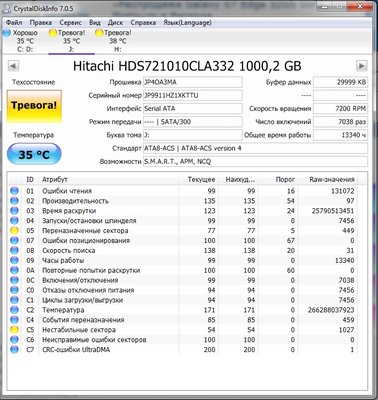Click the CrystalDiskInfo title bar app icon
The width and height of the screenshot is (378, 400).
coord(7,9)
